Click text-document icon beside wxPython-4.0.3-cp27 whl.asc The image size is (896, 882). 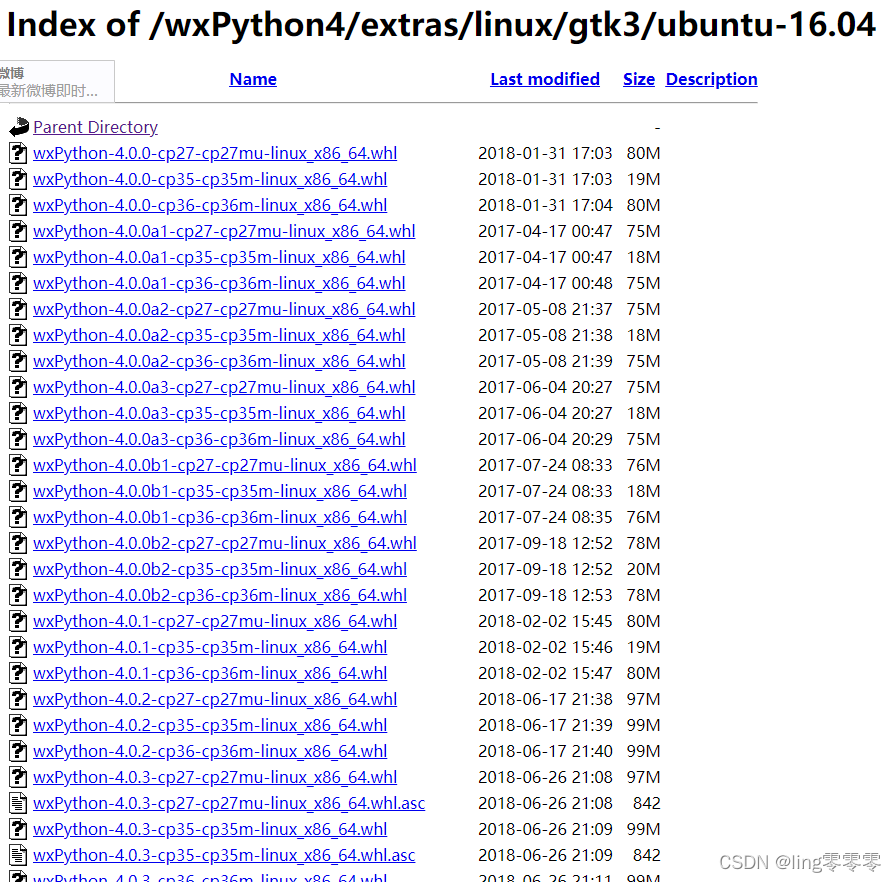click(x=18, y=803)
